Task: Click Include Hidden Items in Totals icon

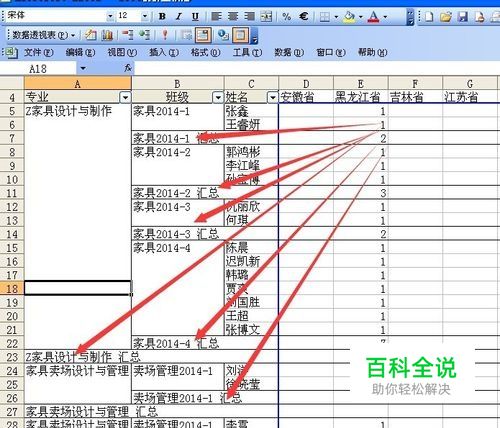Action: (x=186, y=35)
